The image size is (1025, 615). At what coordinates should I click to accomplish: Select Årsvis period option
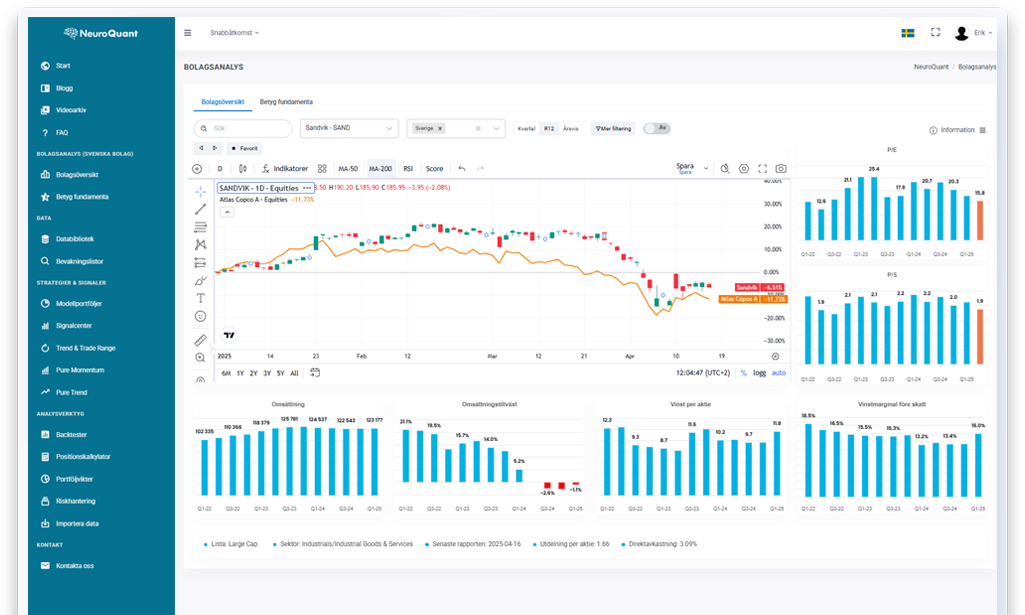[x=571, y=129]
